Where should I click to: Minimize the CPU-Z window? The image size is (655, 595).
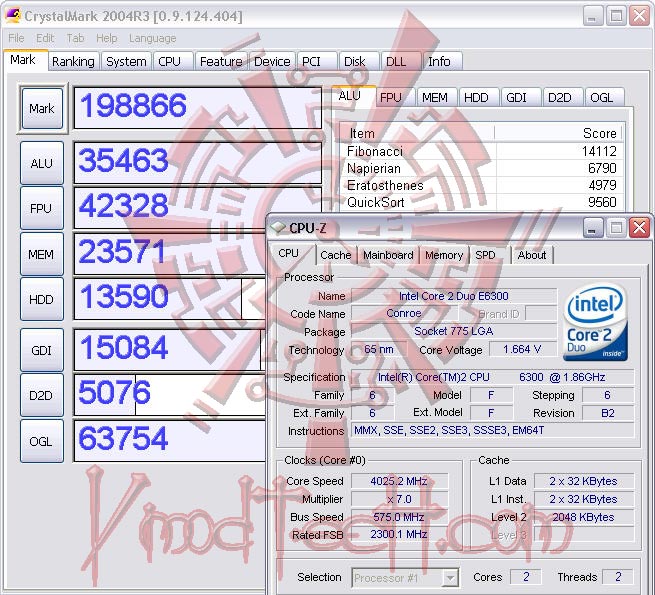point(592,228)
